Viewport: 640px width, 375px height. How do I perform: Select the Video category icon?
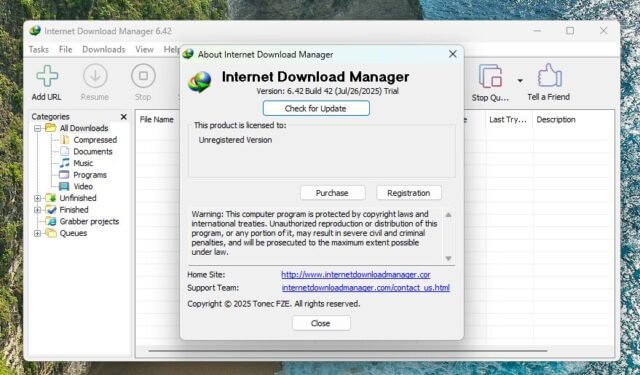(64, 186)
